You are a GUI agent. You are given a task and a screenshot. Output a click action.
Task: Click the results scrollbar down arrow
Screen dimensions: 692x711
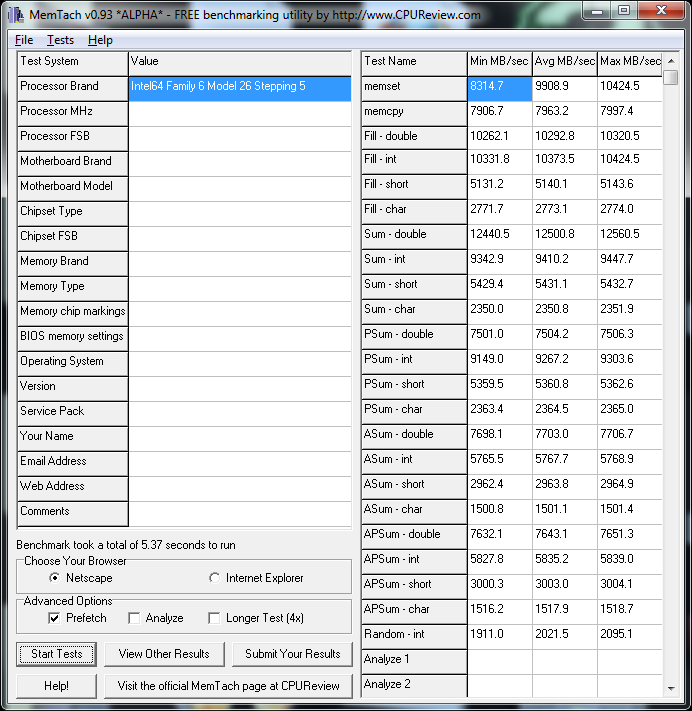coord(671,688)
